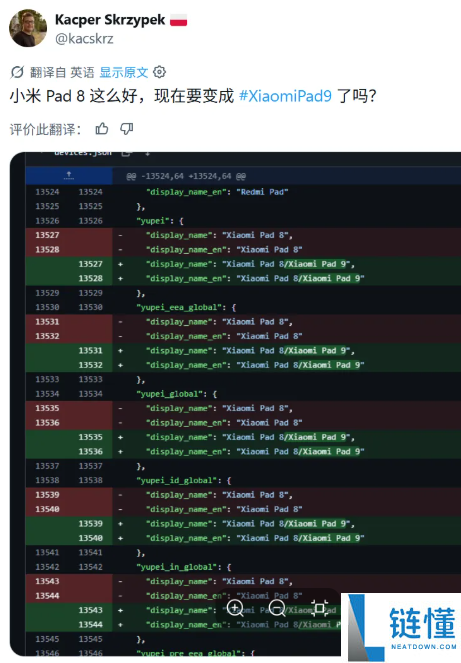Image resolution: width=461 pixels, height=663 pixels.
Task: Open the #XiaomiPad9 hashtag
Action: click(285, 96)
